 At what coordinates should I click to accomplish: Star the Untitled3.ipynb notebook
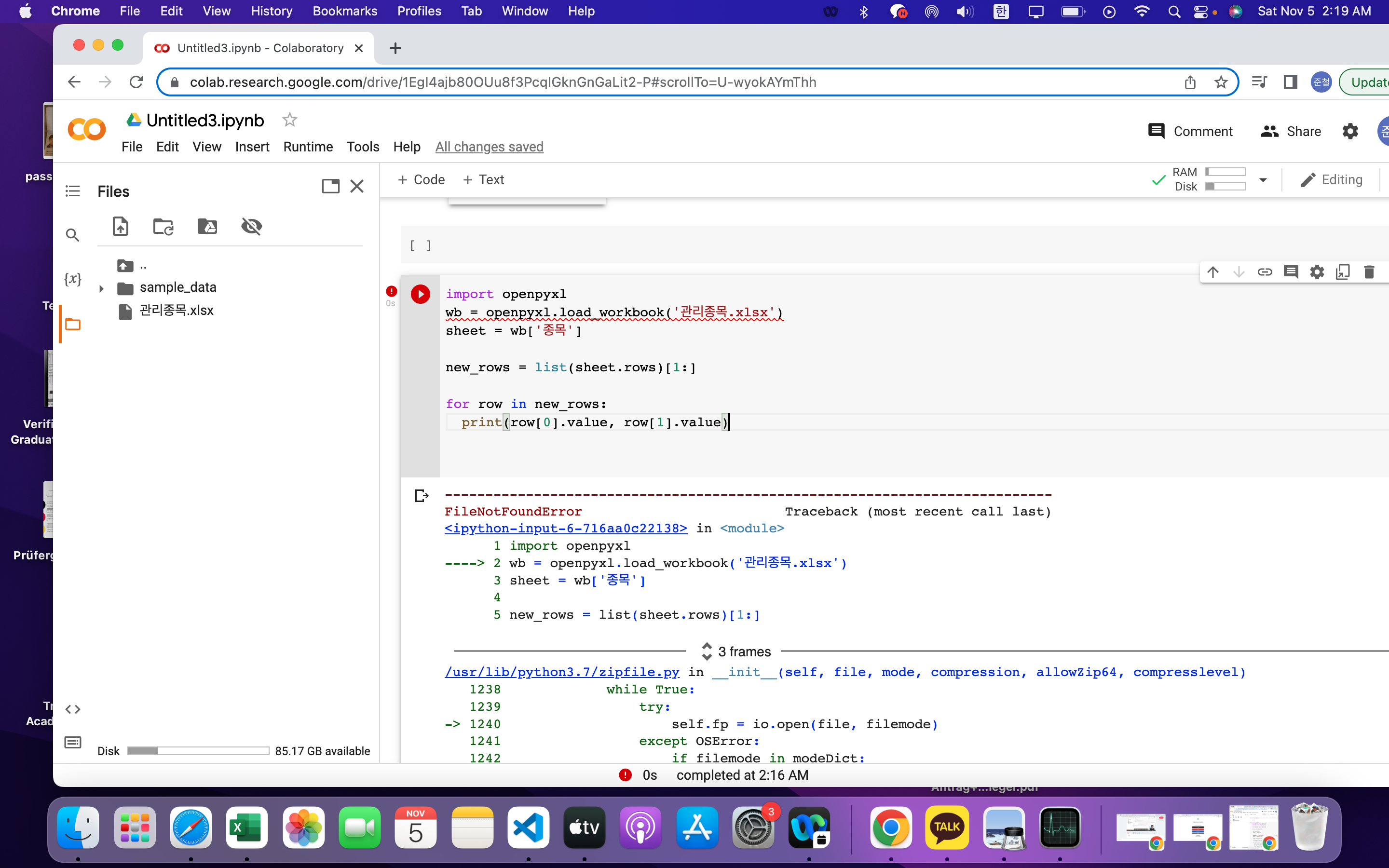pos(289,120)
